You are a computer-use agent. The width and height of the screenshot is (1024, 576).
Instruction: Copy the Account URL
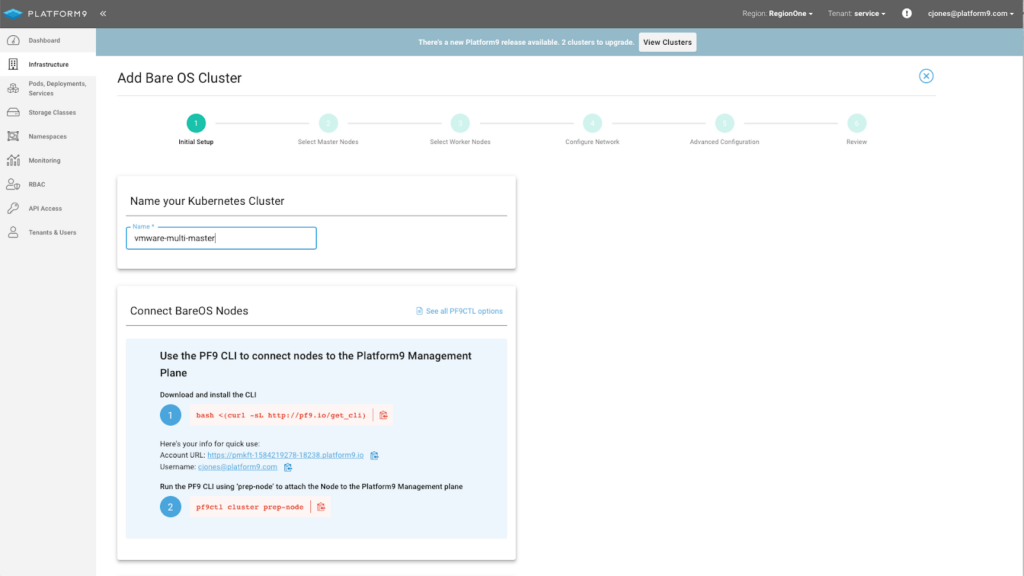tap(374, 455)
